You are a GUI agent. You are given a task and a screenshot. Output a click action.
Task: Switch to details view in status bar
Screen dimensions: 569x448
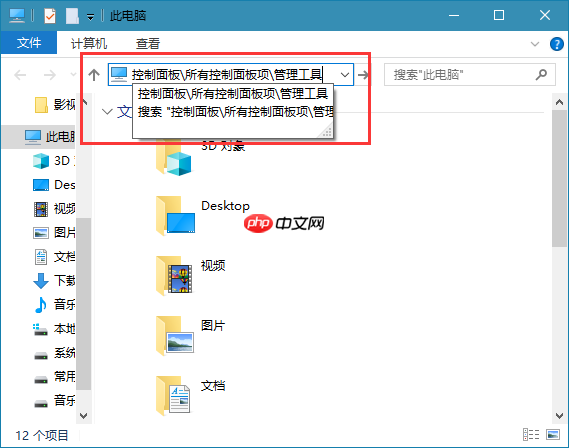coord(531,434)
